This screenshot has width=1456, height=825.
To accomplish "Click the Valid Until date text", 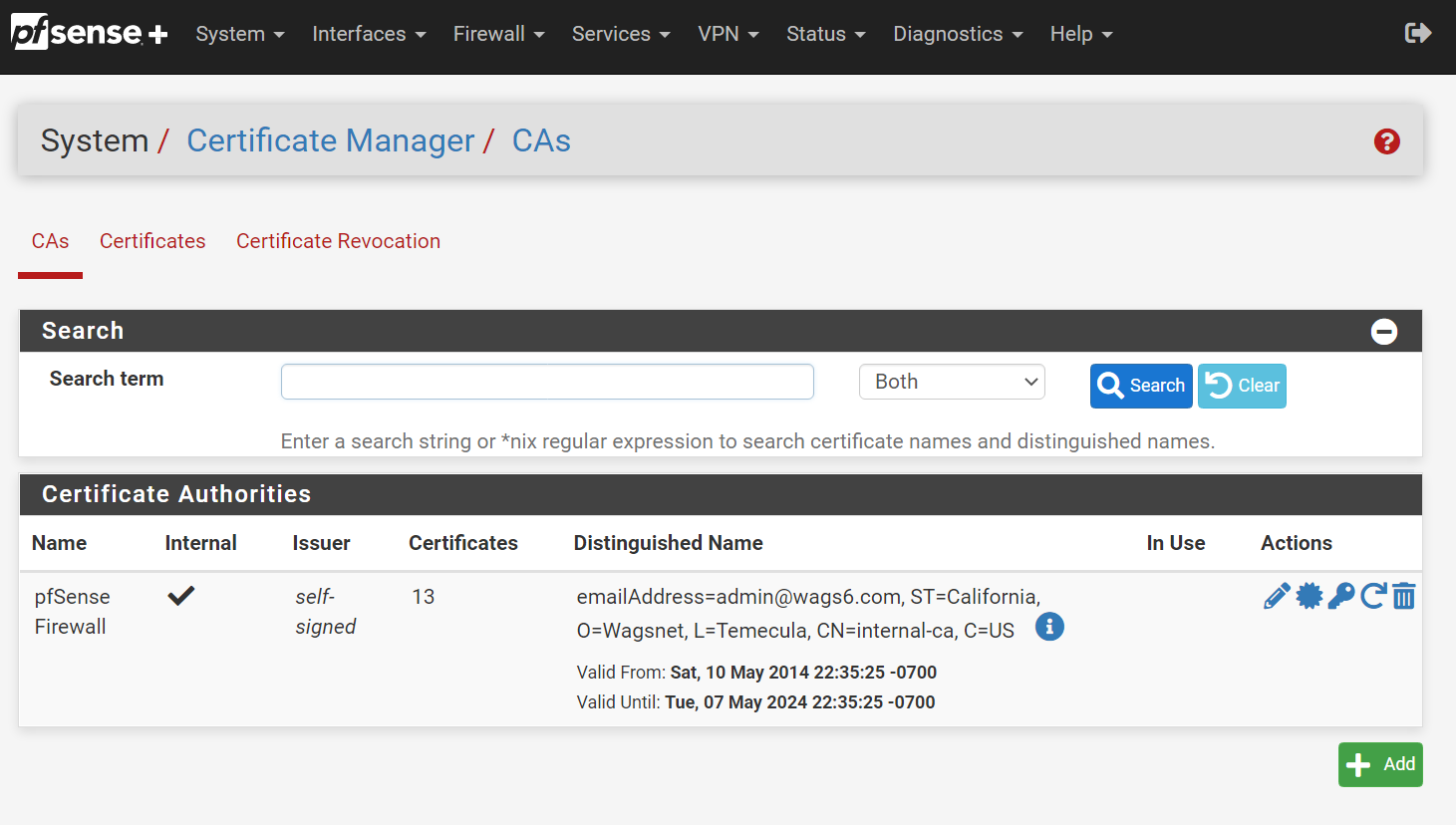I will [755, 702].
